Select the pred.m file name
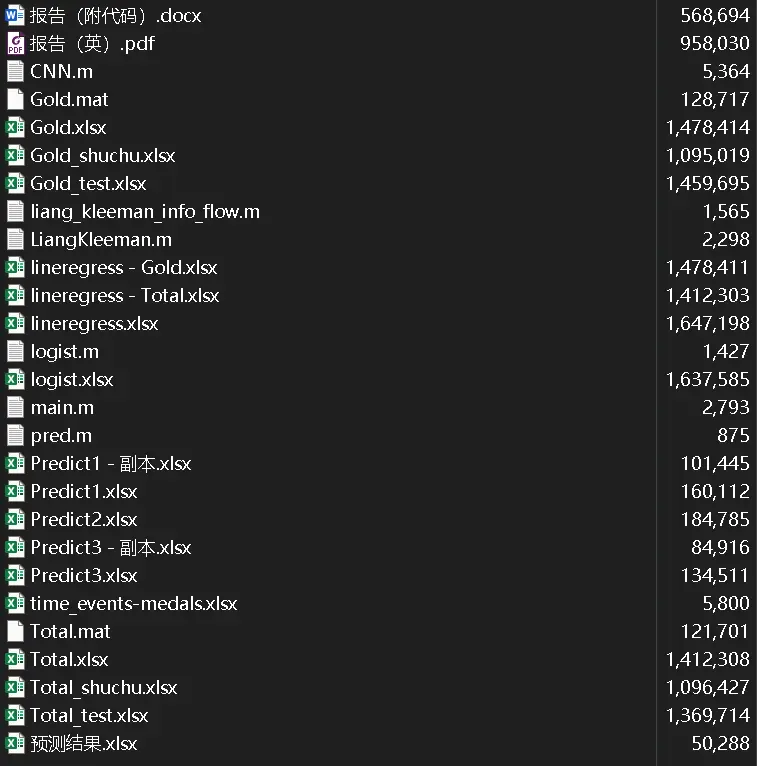The height and width of the screenshot is (766, 757). click(61, 435)
